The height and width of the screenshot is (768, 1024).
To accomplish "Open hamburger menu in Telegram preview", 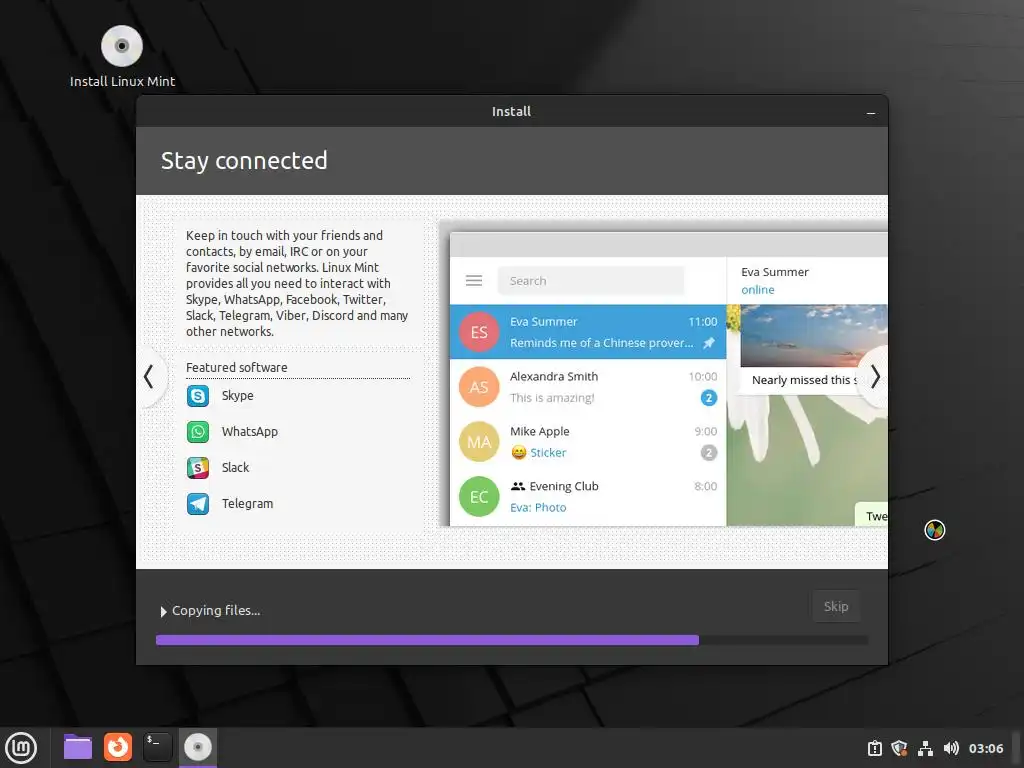I will click(474, 281).
